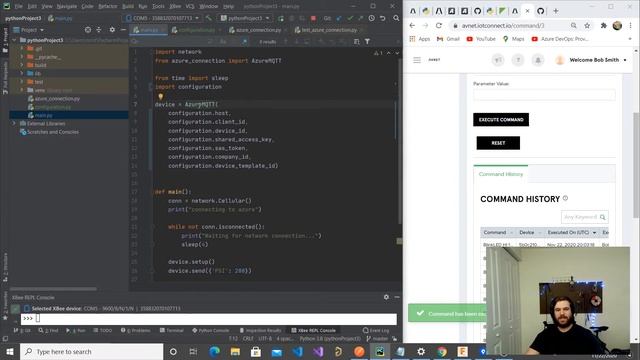Click the Git commit checkmark icon
640x360 pixels.
350,18
